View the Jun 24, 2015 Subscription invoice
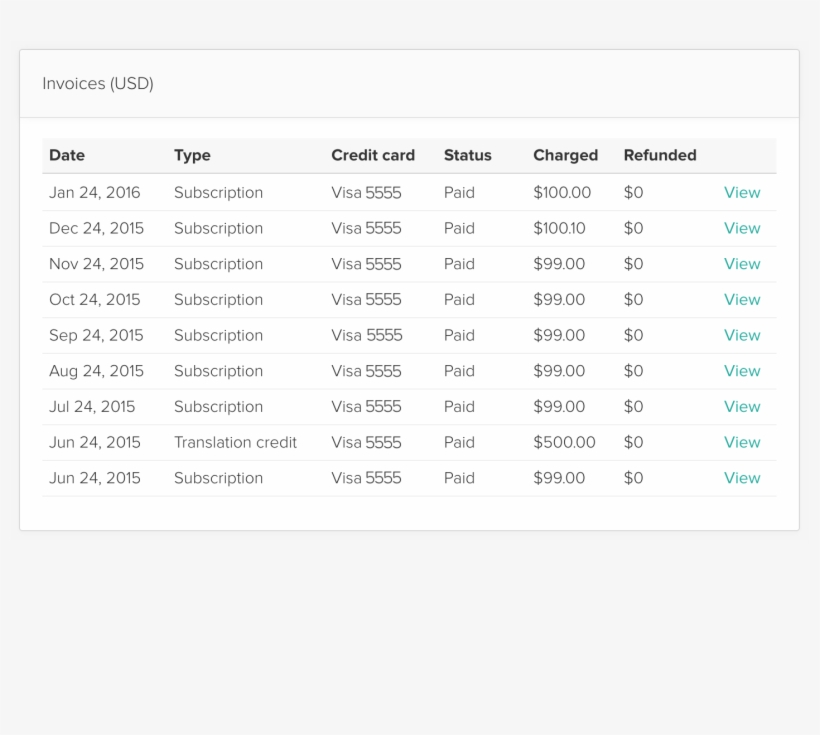Image resolution: width=820 pixels, height=735 pixels. pyautogui.click(x=742, y=478)
